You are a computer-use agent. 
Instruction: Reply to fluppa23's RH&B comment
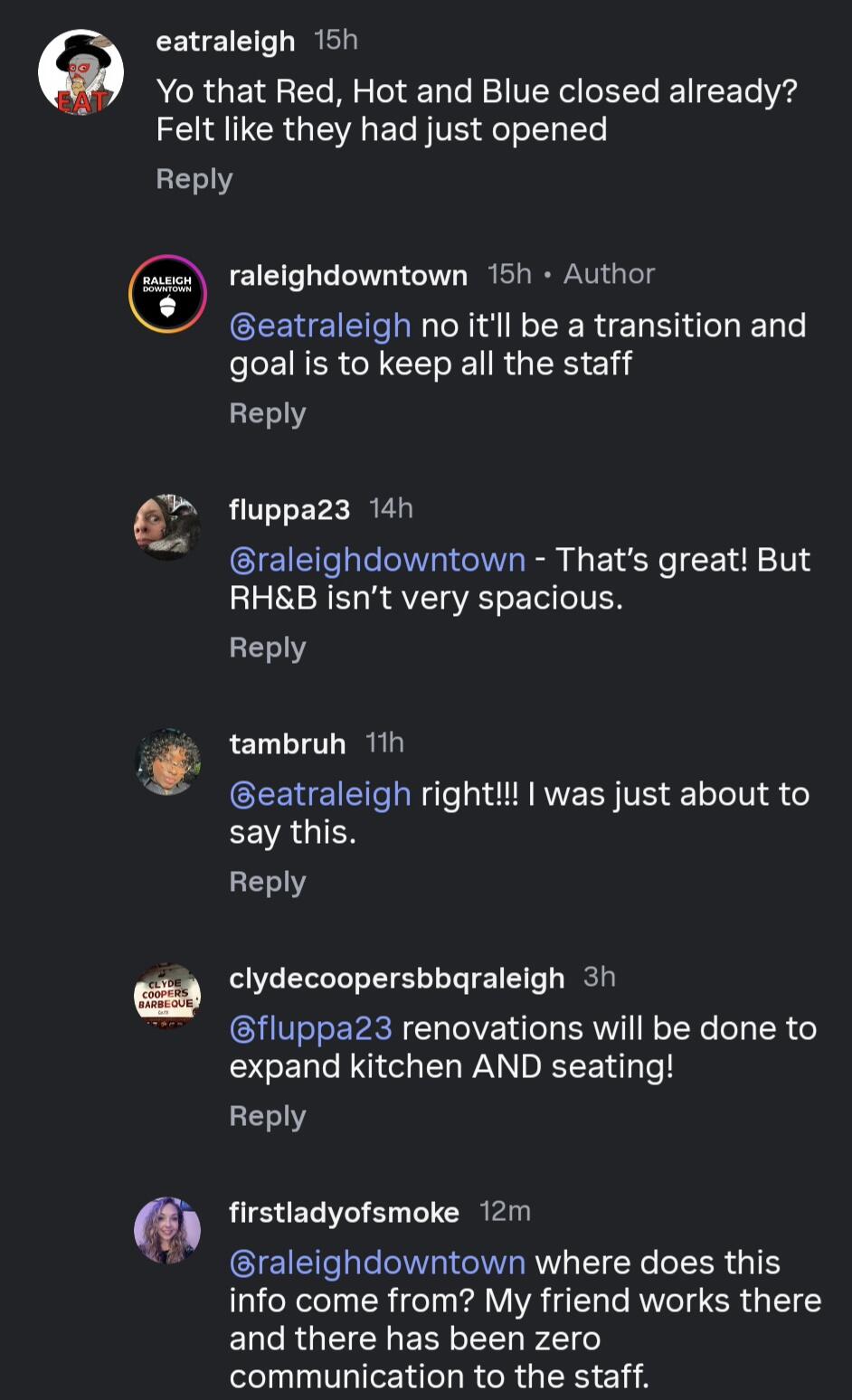pyautogui.click(x=267, y=648)
